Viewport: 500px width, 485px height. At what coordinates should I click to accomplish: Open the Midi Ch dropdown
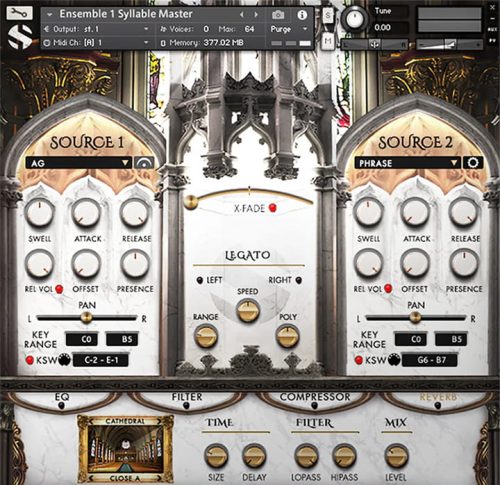click(97, 43)
